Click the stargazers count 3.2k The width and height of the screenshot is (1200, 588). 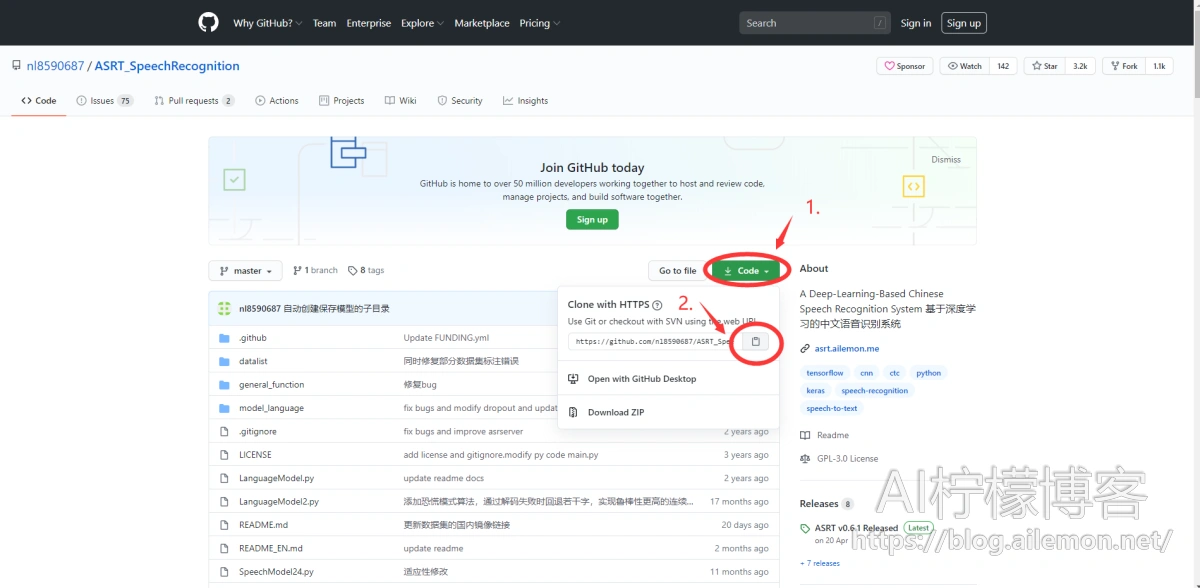[1080, 66]
